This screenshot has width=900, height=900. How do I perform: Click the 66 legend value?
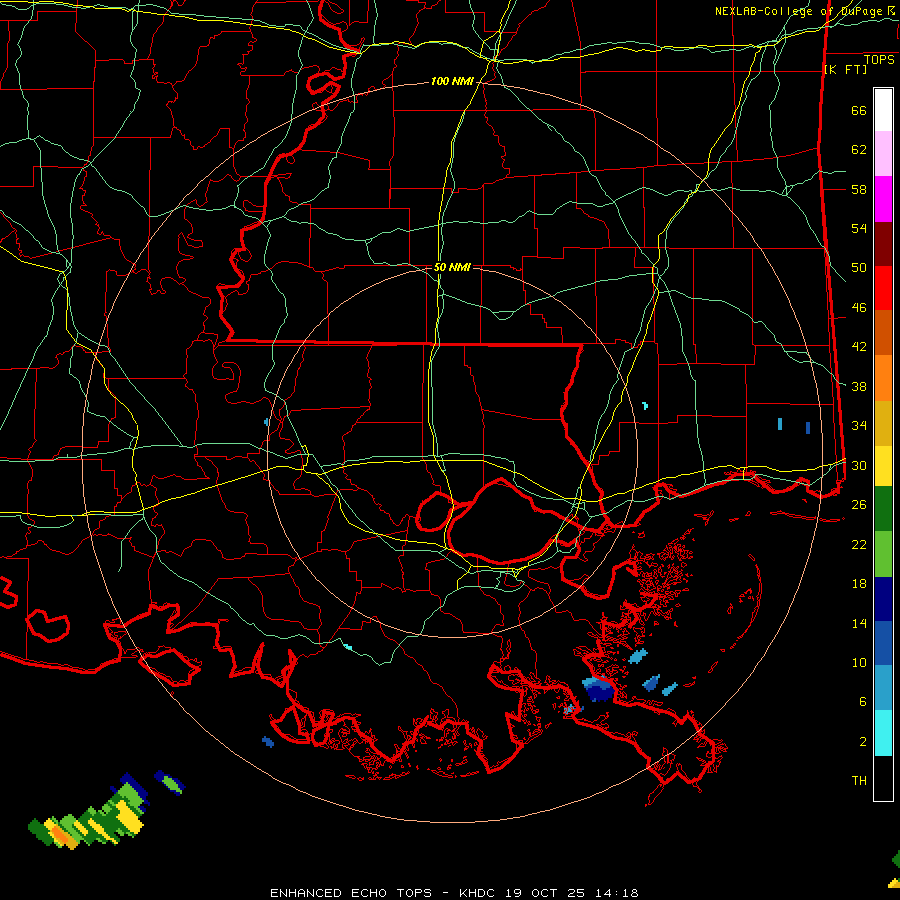click(x=859, y=110)
